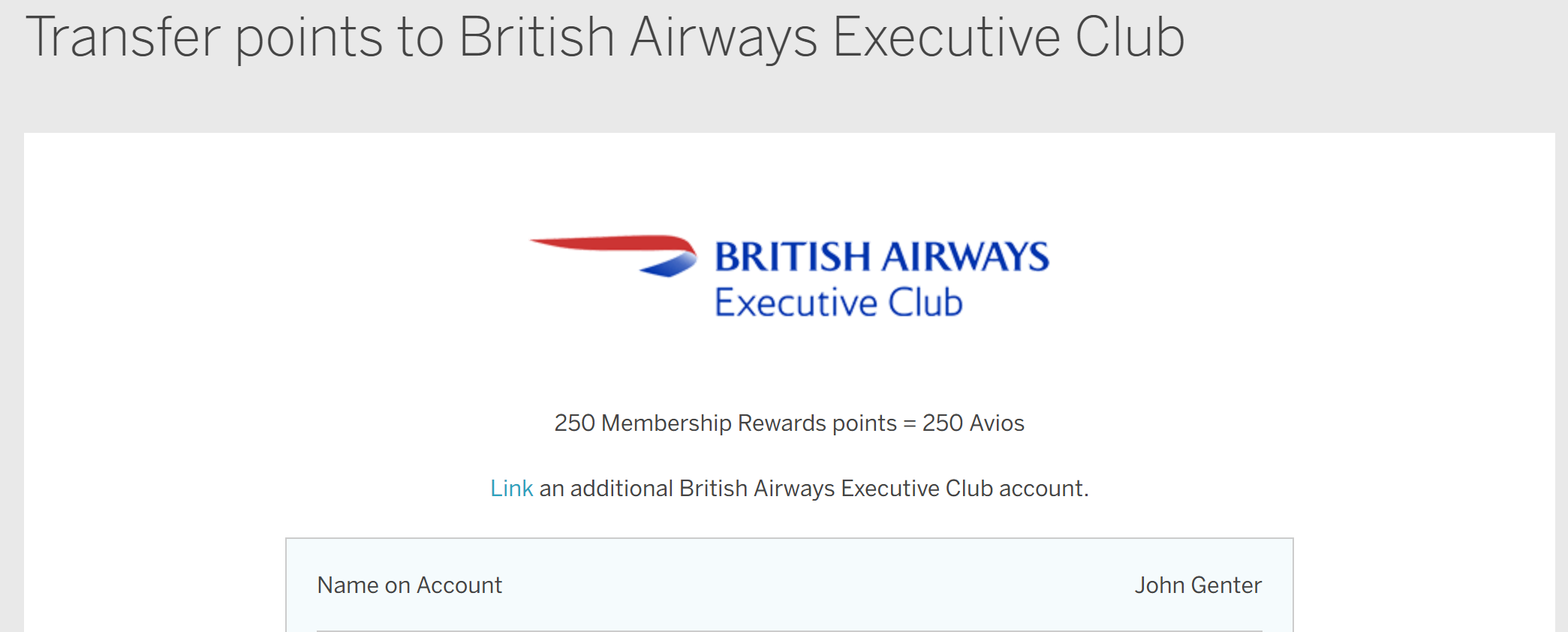Click the Link hyperlink to add account
The image size is (1568, 632).
point(511,489)
